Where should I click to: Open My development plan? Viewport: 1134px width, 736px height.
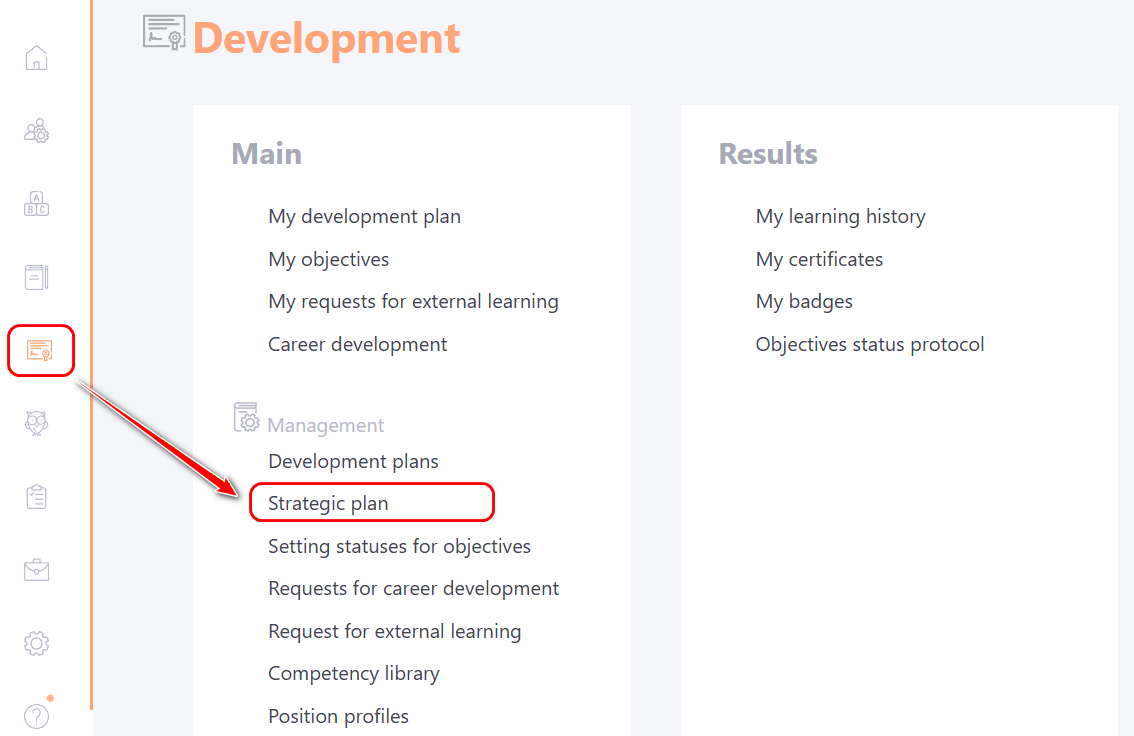click(x=364, y=216)
